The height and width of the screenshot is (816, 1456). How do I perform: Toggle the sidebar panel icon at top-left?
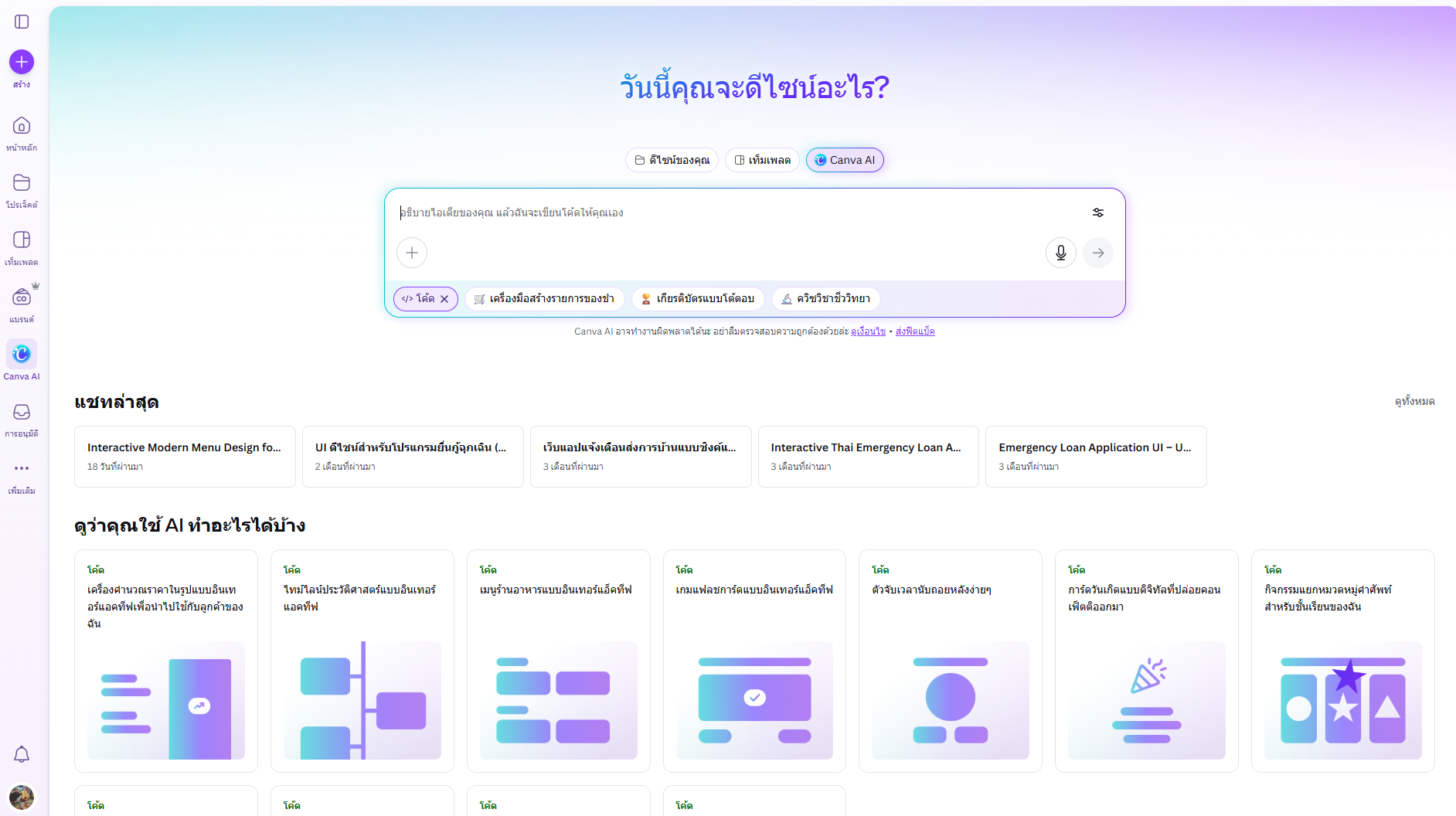[22, 22]
